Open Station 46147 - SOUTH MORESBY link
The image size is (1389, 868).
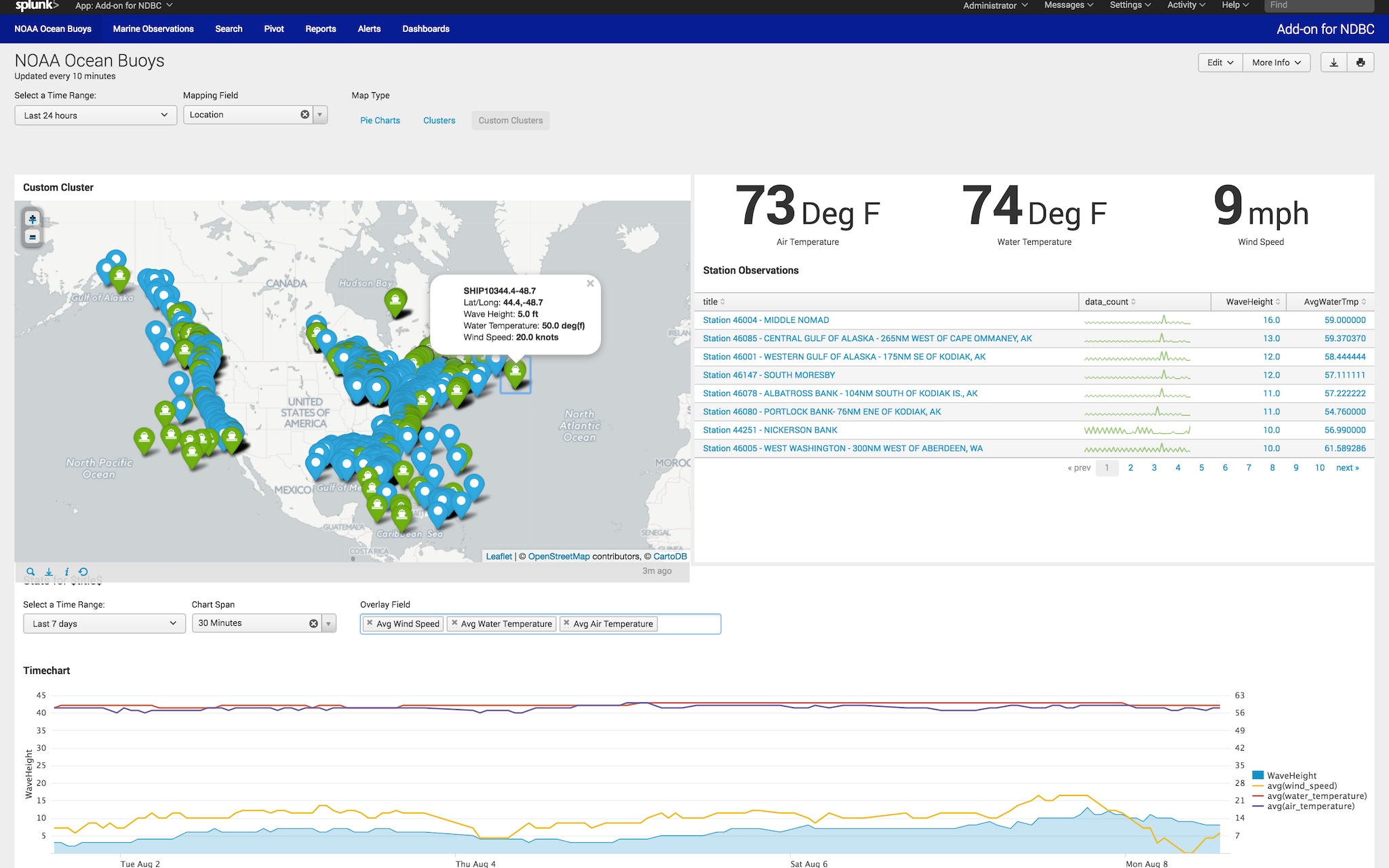[x=769, y=375]
